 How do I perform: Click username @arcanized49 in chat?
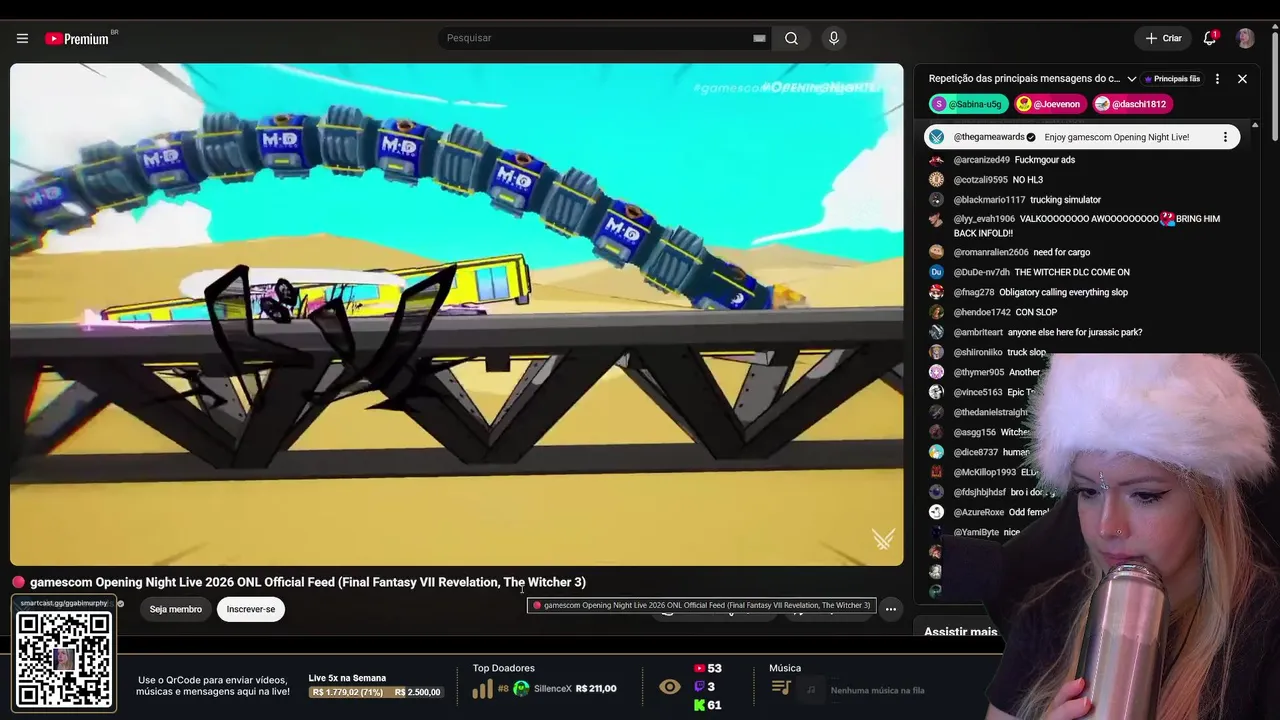pyautogui.click(x=981, y=160)
